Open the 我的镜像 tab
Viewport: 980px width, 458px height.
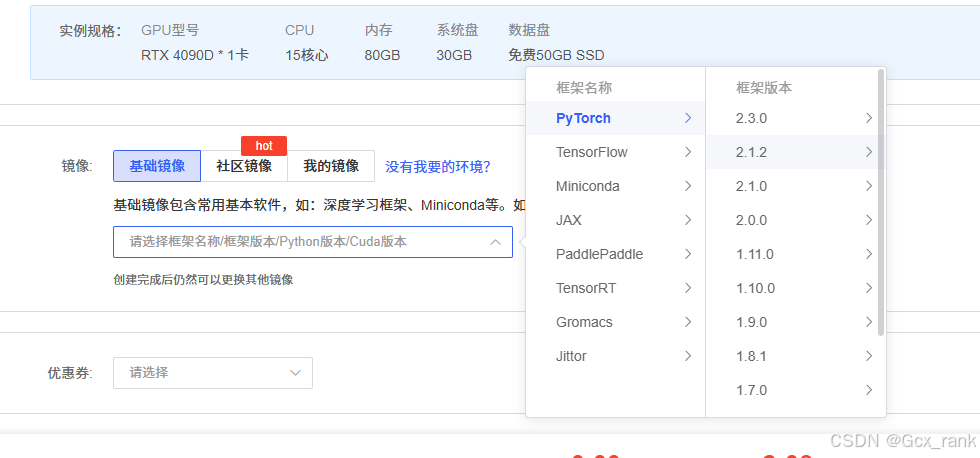pyautogui.click(x=331, y=166)
